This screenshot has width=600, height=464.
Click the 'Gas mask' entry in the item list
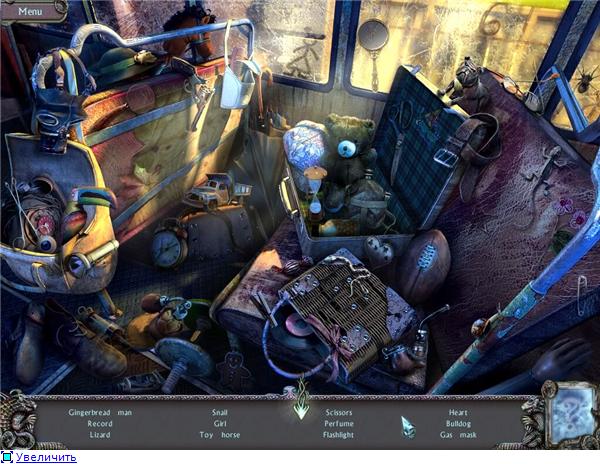click(461, 435)
